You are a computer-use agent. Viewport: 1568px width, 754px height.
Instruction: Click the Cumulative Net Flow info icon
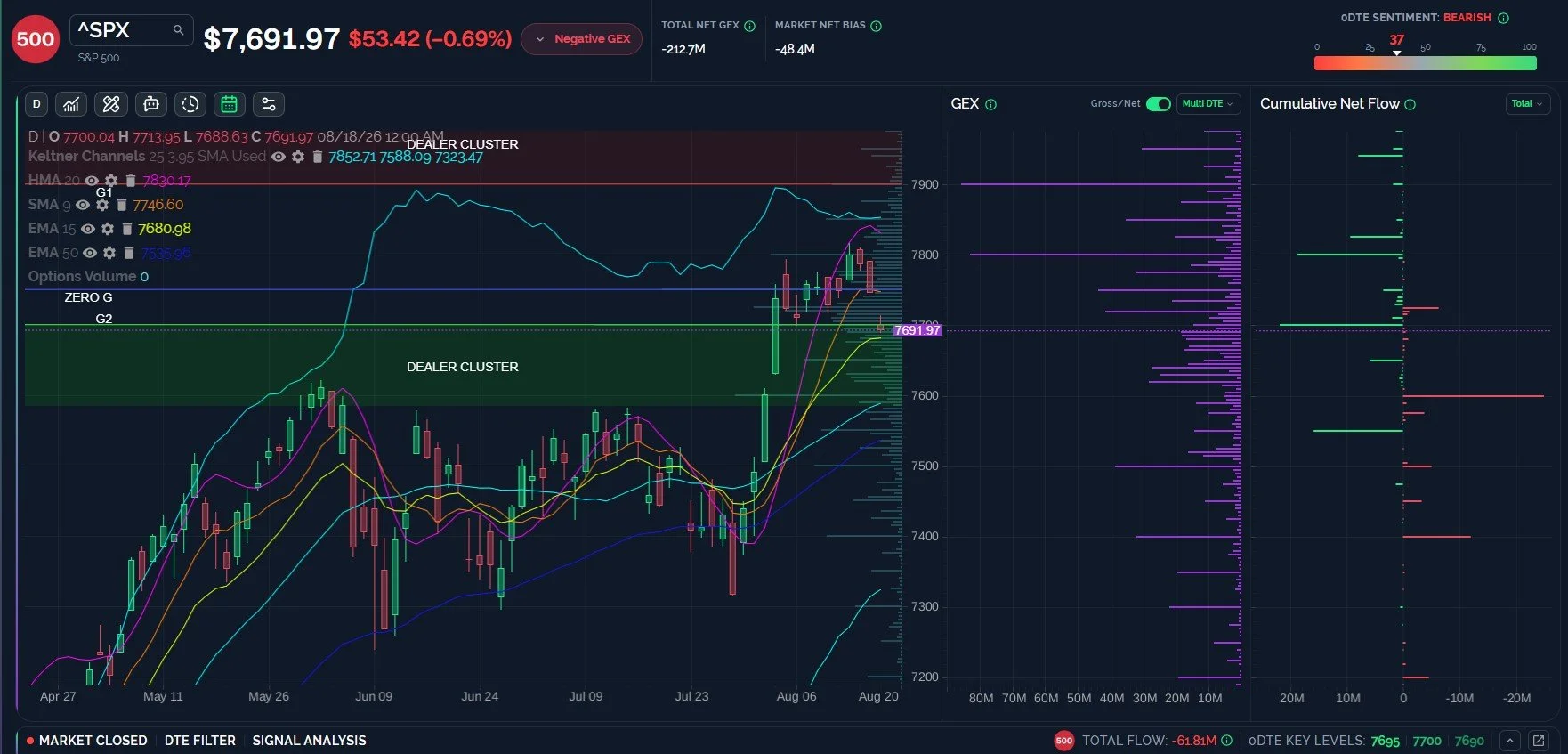click(x=1410, y=104)
